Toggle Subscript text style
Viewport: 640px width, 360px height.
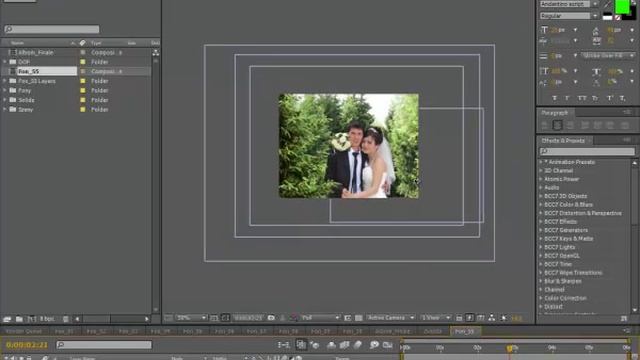point(622,98)
